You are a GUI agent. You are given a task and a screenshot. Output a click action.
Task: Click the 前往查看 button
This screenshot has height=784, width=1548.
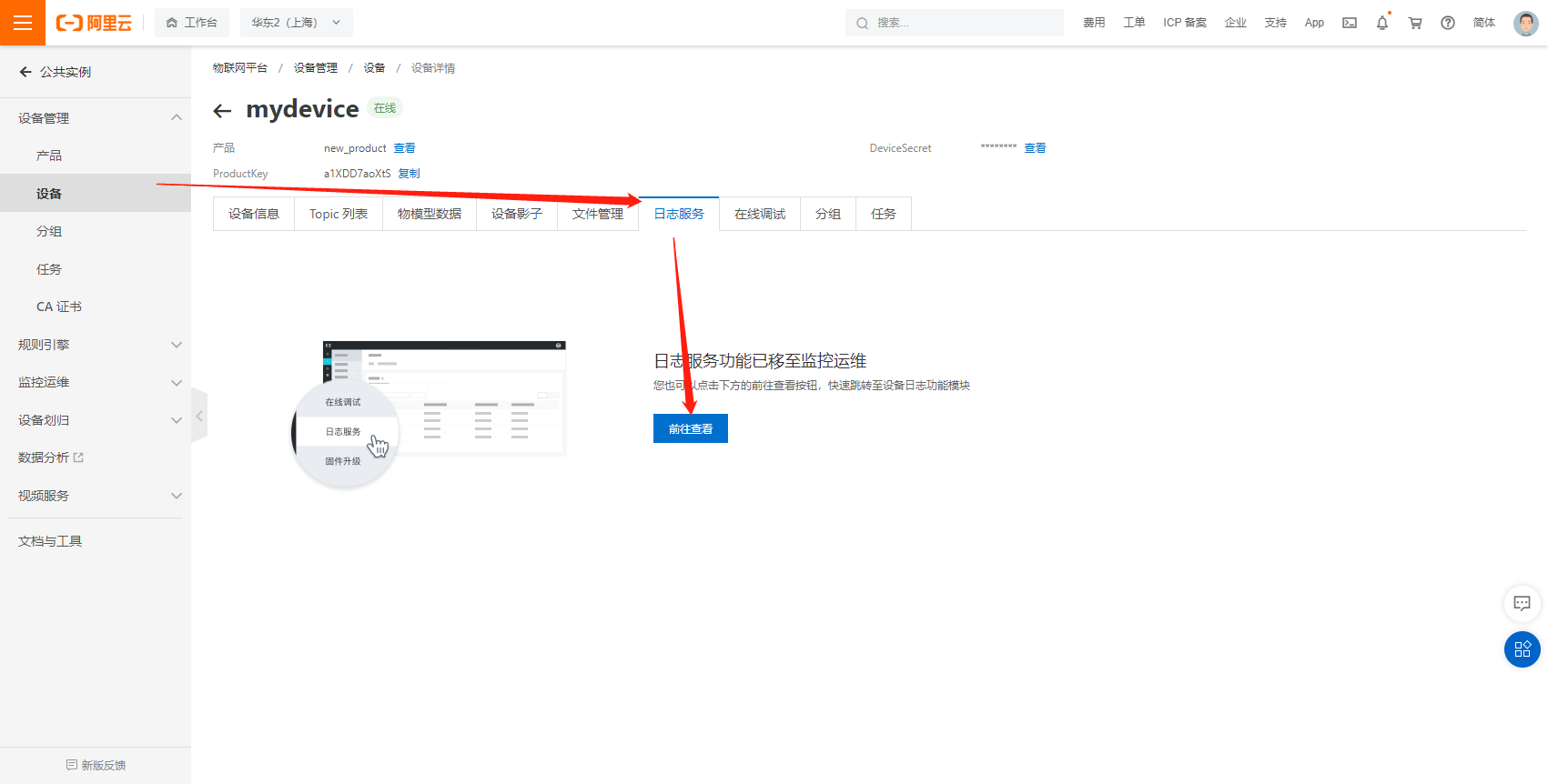point(691,428)
